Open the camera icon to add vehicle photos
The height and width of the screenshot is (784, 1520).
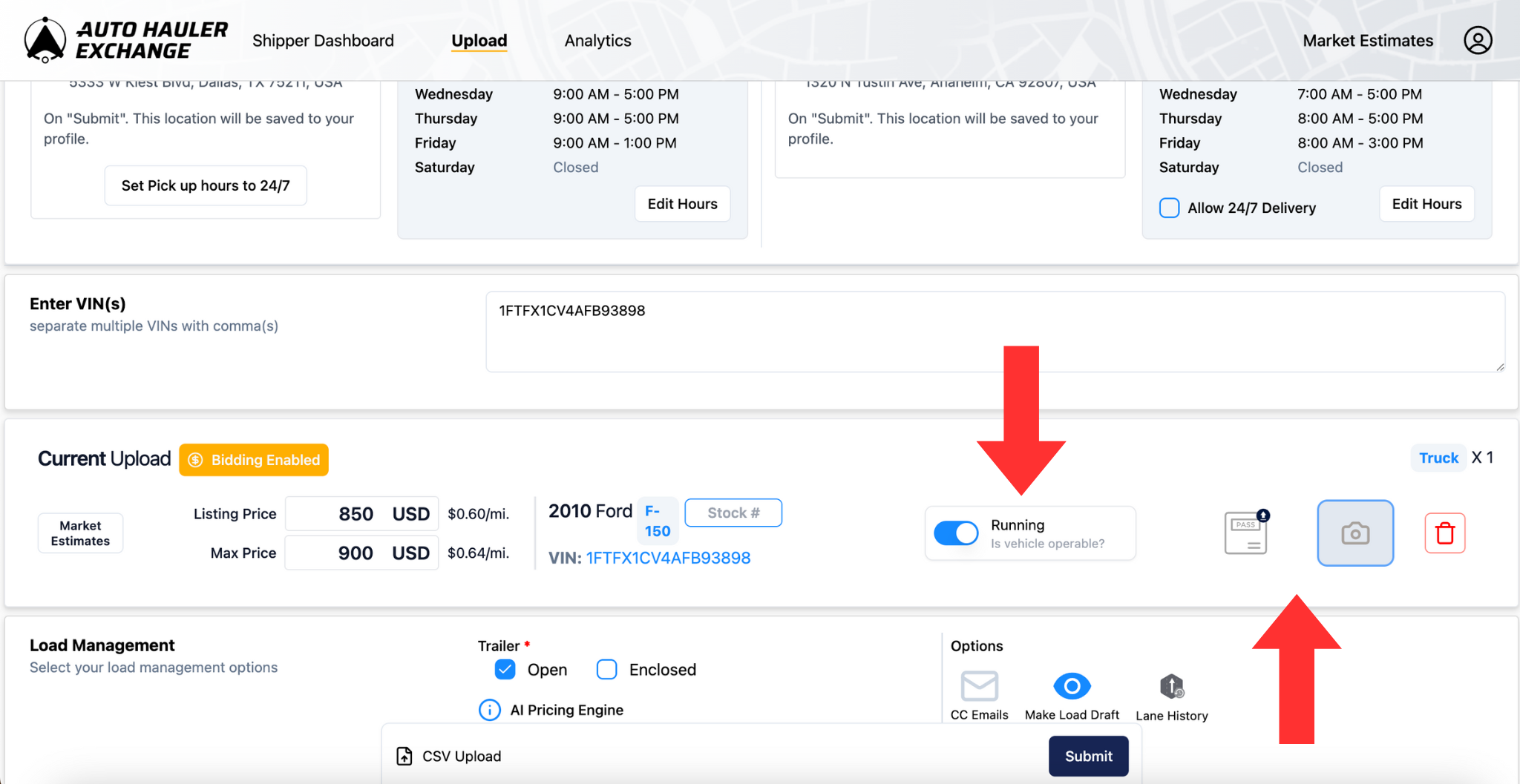click(x=1355, y=533)
